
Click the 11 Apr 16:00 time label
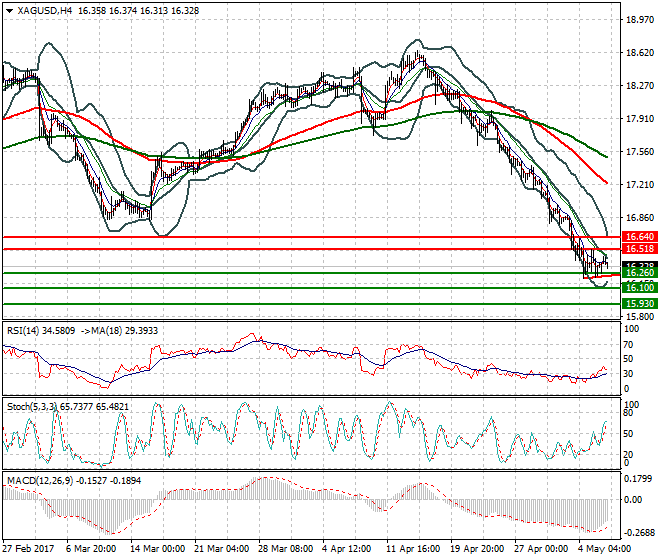413,549
